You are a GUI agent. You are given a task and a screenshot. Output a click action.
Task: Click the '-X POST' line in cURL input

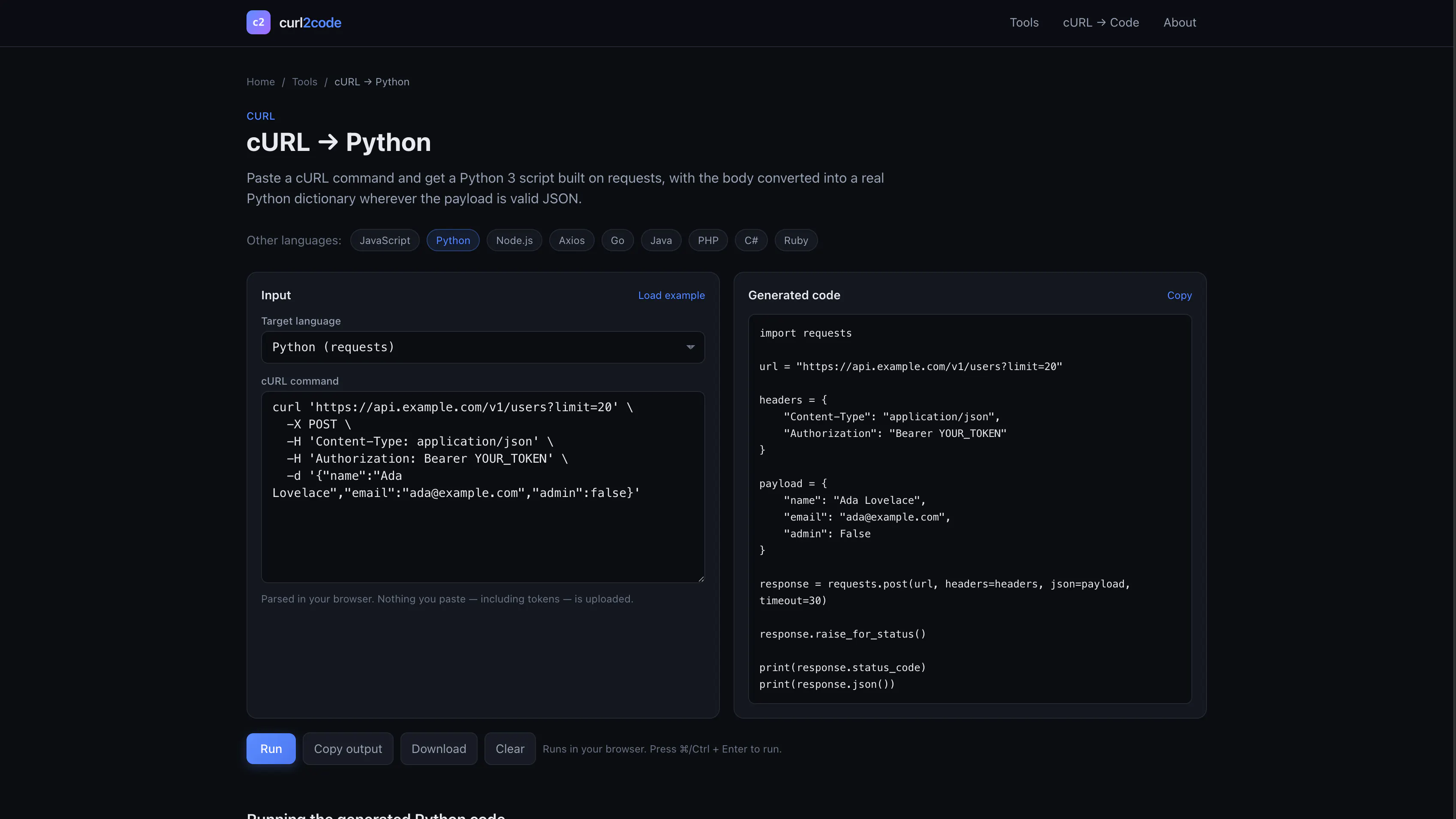[319, 425]
